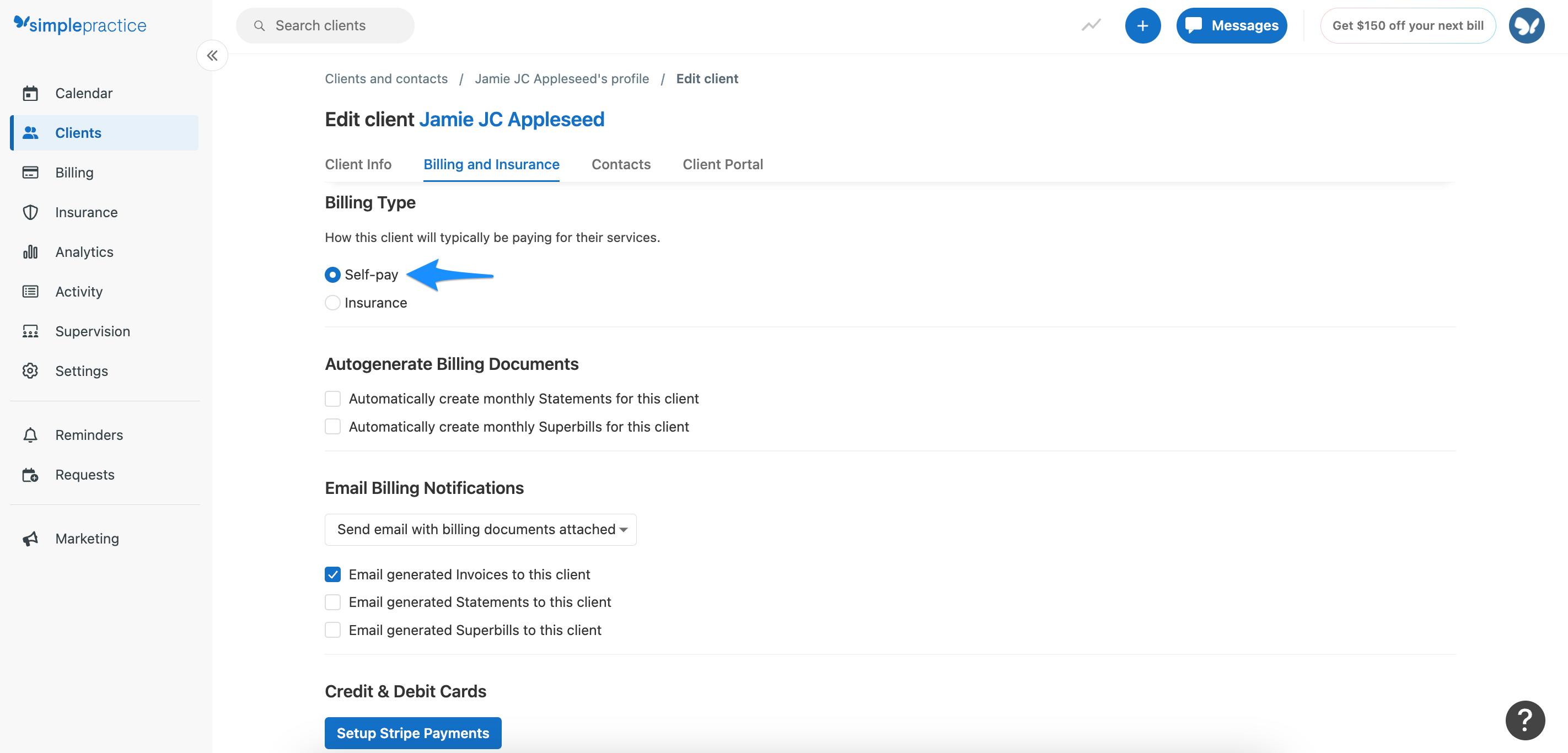This screenshot has width=1568, height=753.
Task: Open Reminders bell in sidebar
Action: (89, 434)
